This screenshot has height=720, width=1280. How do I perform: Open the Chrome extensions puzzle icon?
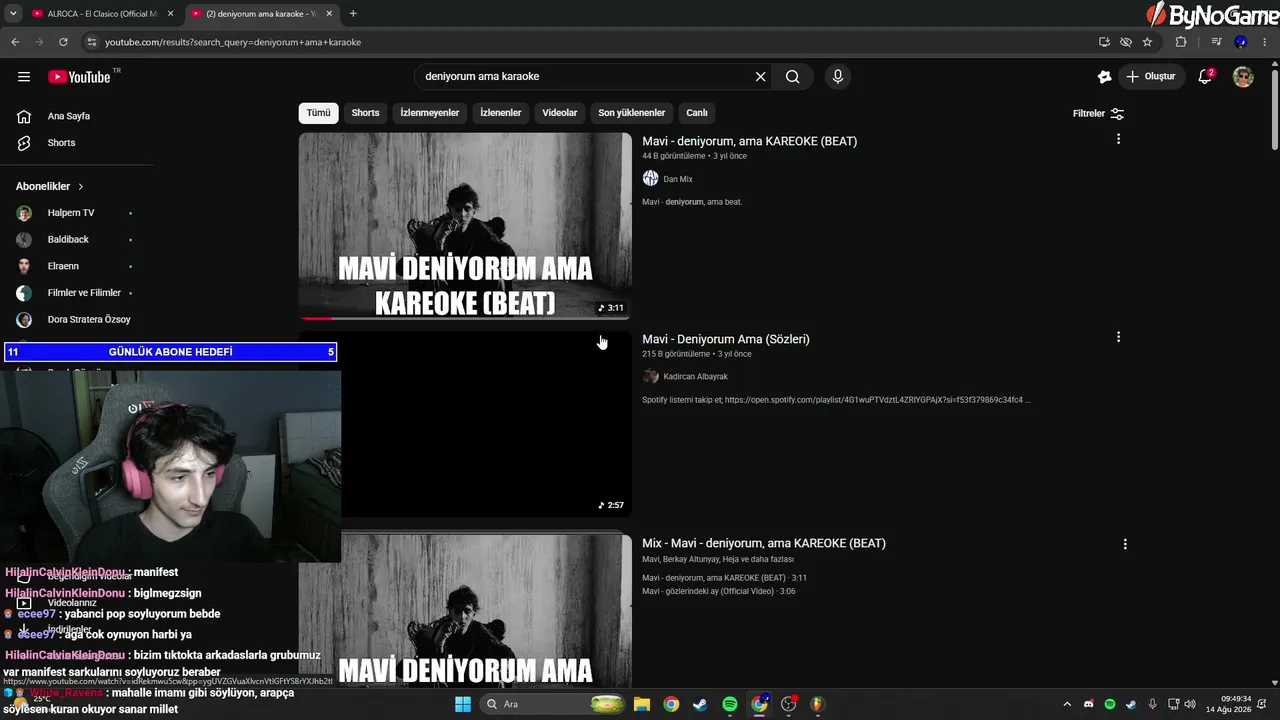(x=1181, y=42)
